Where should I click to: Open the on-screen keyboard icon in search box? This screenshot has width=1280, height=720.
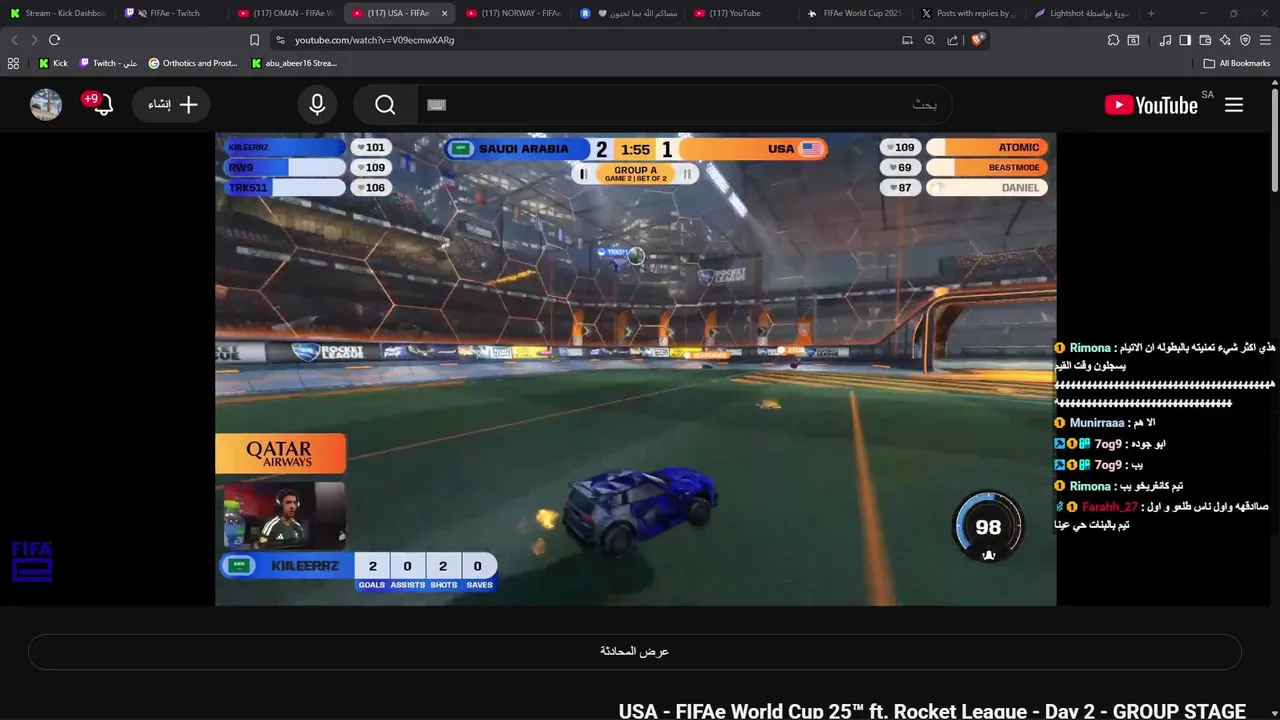tap(436, 105)
